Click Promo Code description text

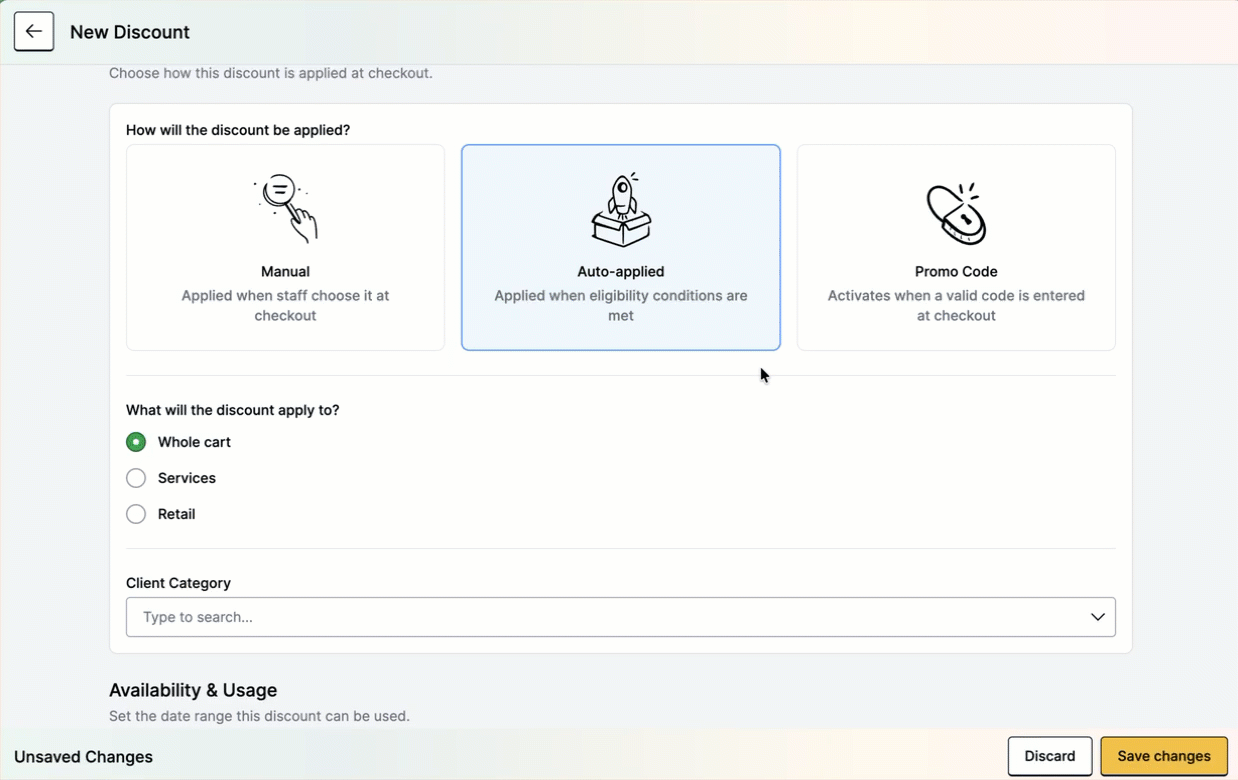click(x=956, y=305)
